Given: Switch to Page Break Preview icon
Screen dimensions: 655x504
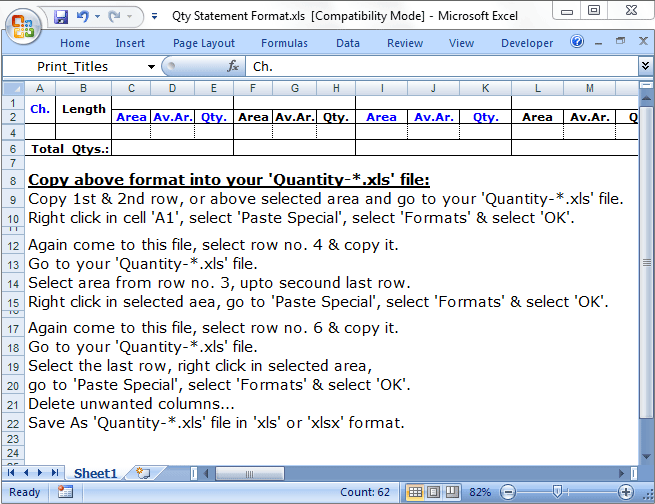Looking at the screenshot, I should [x=452, y=492].
